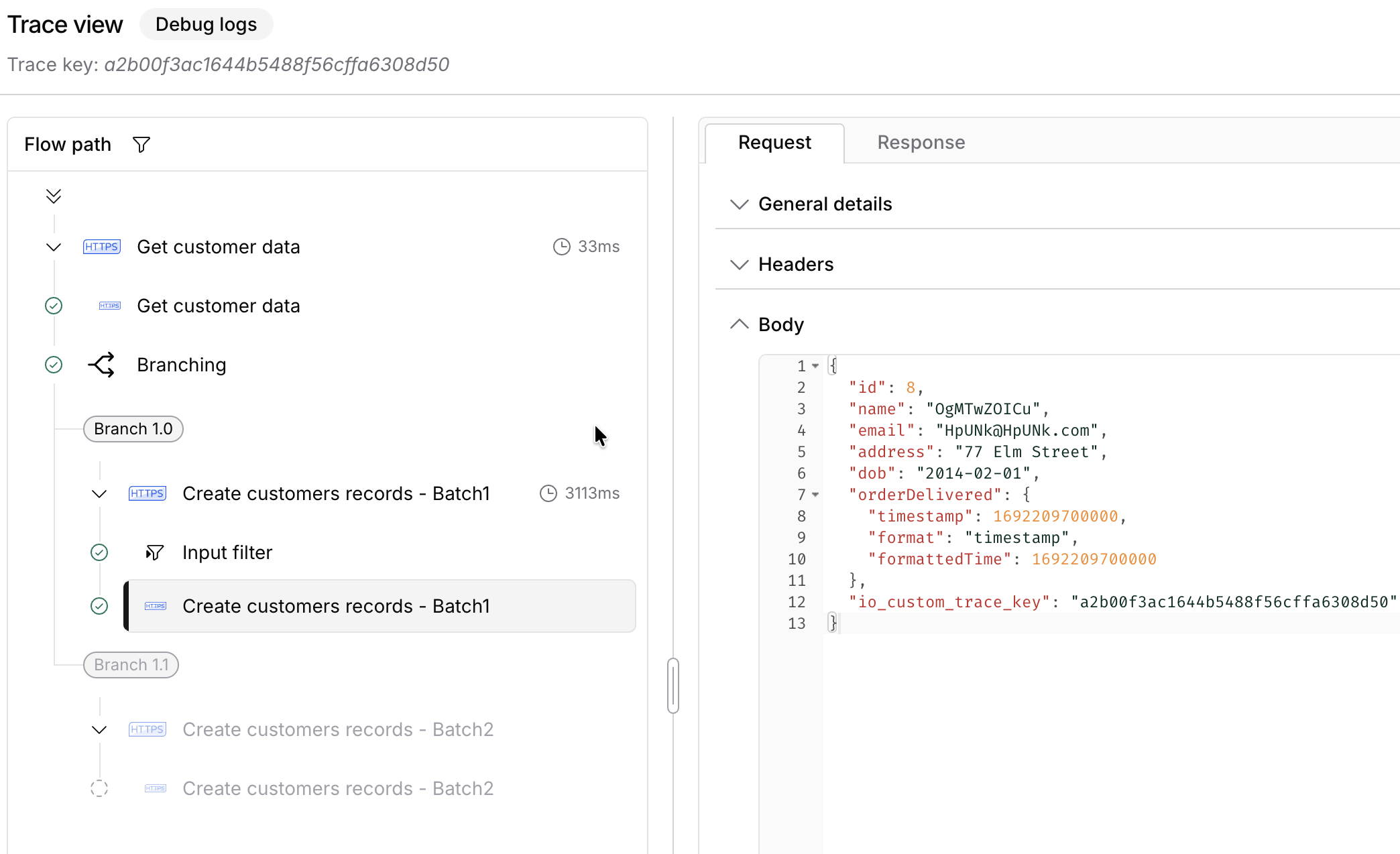This screenshot has width=1400, height=854.
Task: Select the Branch 1.1 pill
Action: (x=131, y=665)
